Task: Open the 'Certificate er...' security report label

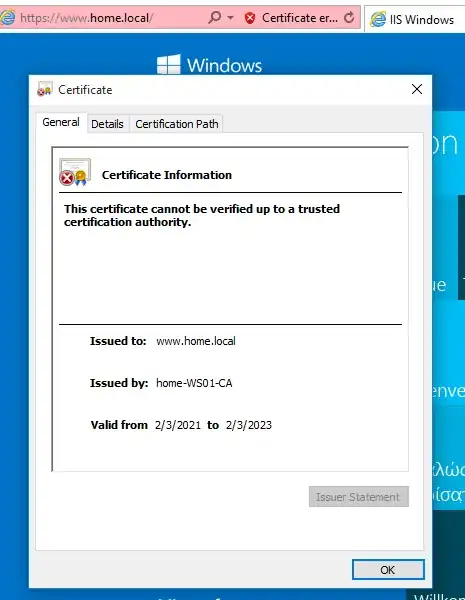Action: [x=300, y=18]
